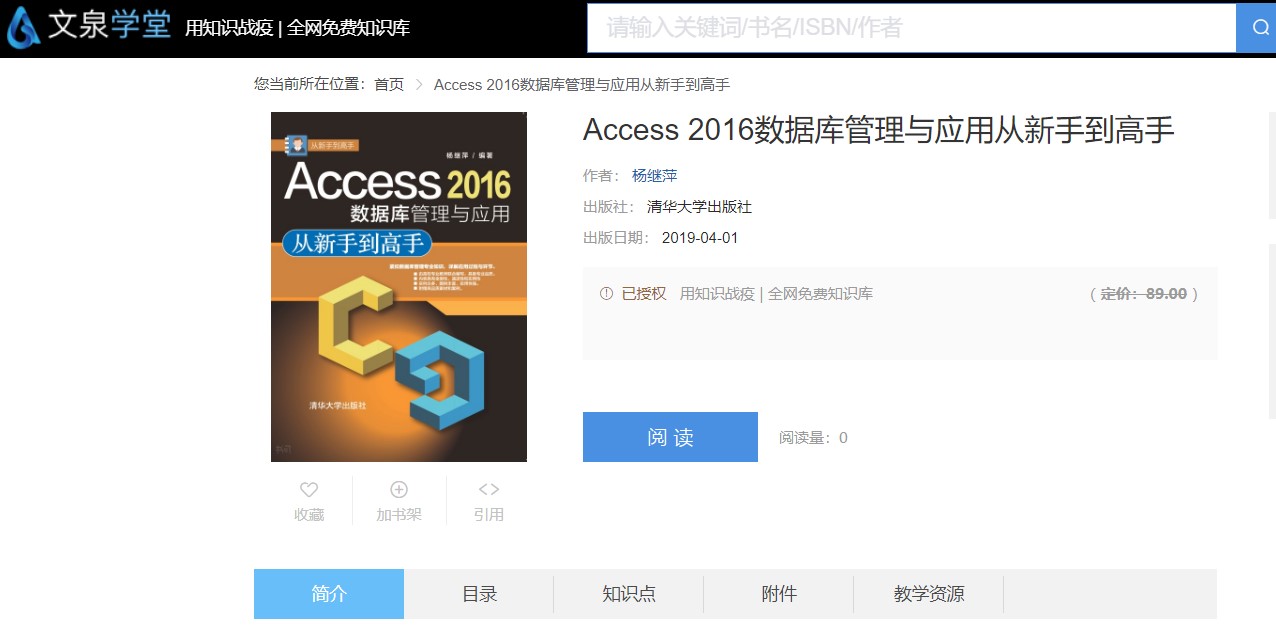
Task: Open the 知识点 tab
Action: tap(629, 594)
